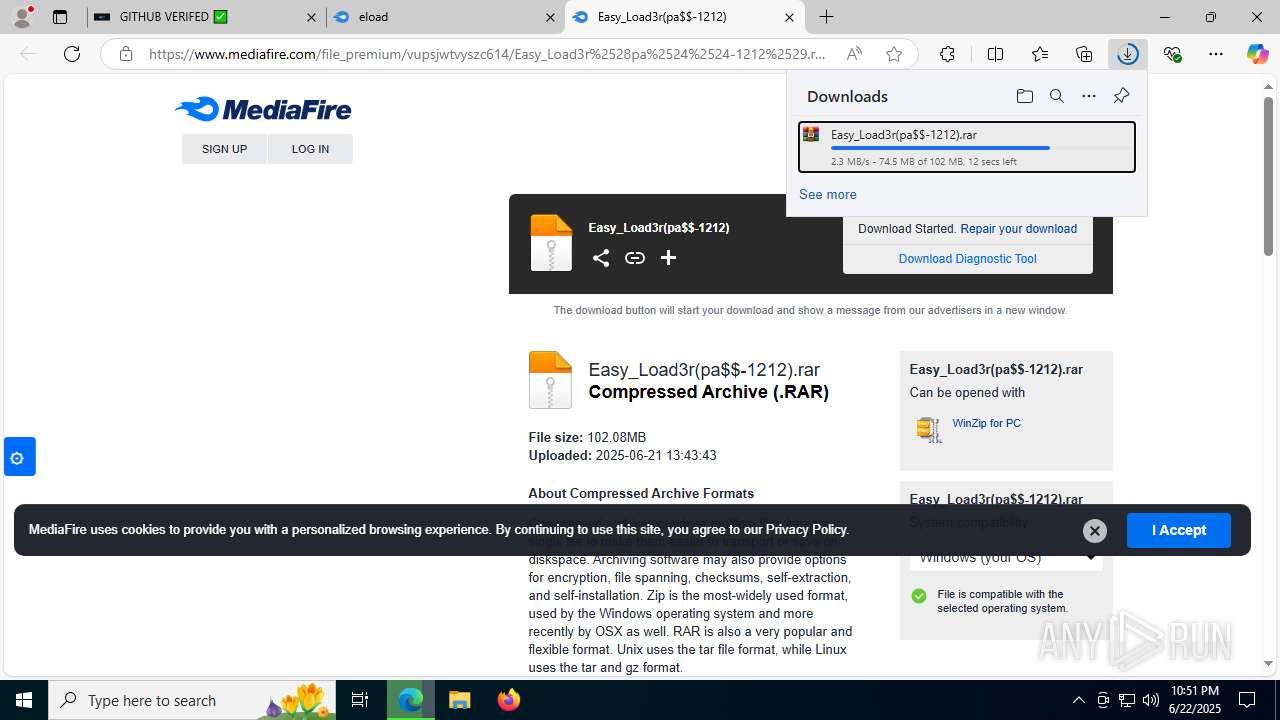Image resolution: width=1280 pixels, height=720 pixels.
Task: Click the WinZip icon
Action: tap(928, 429)
